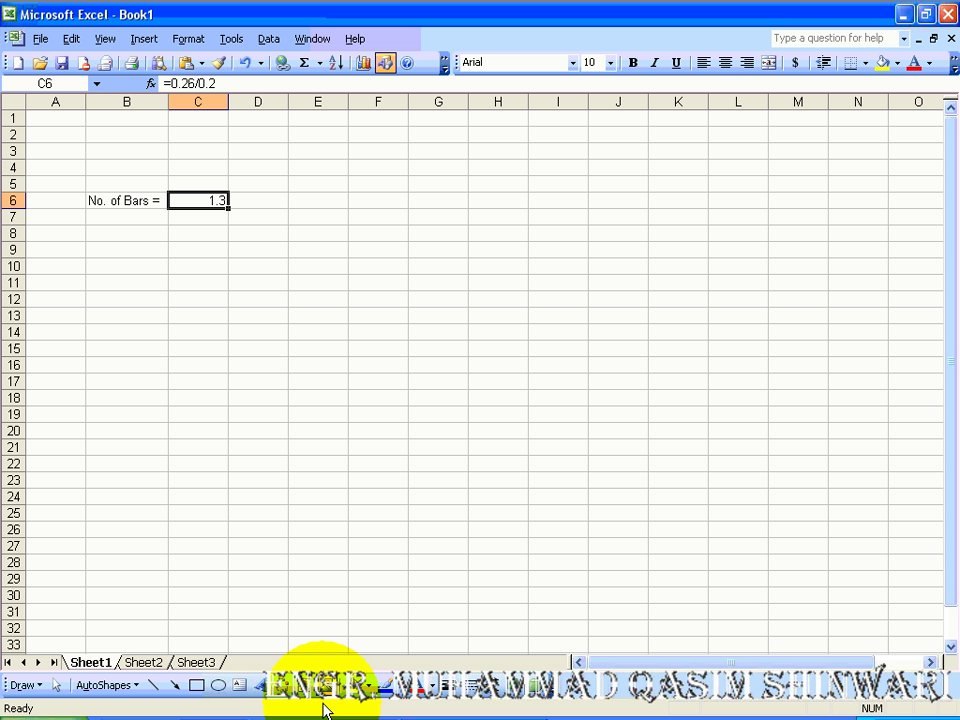Open the Draw menu button

tap(26, 685)
